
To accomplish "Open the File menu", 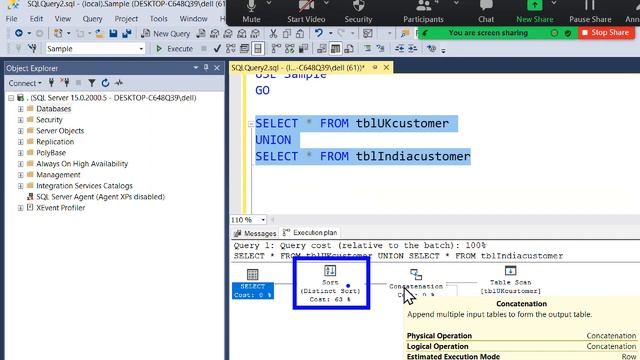I will click(x=11, y=19).
